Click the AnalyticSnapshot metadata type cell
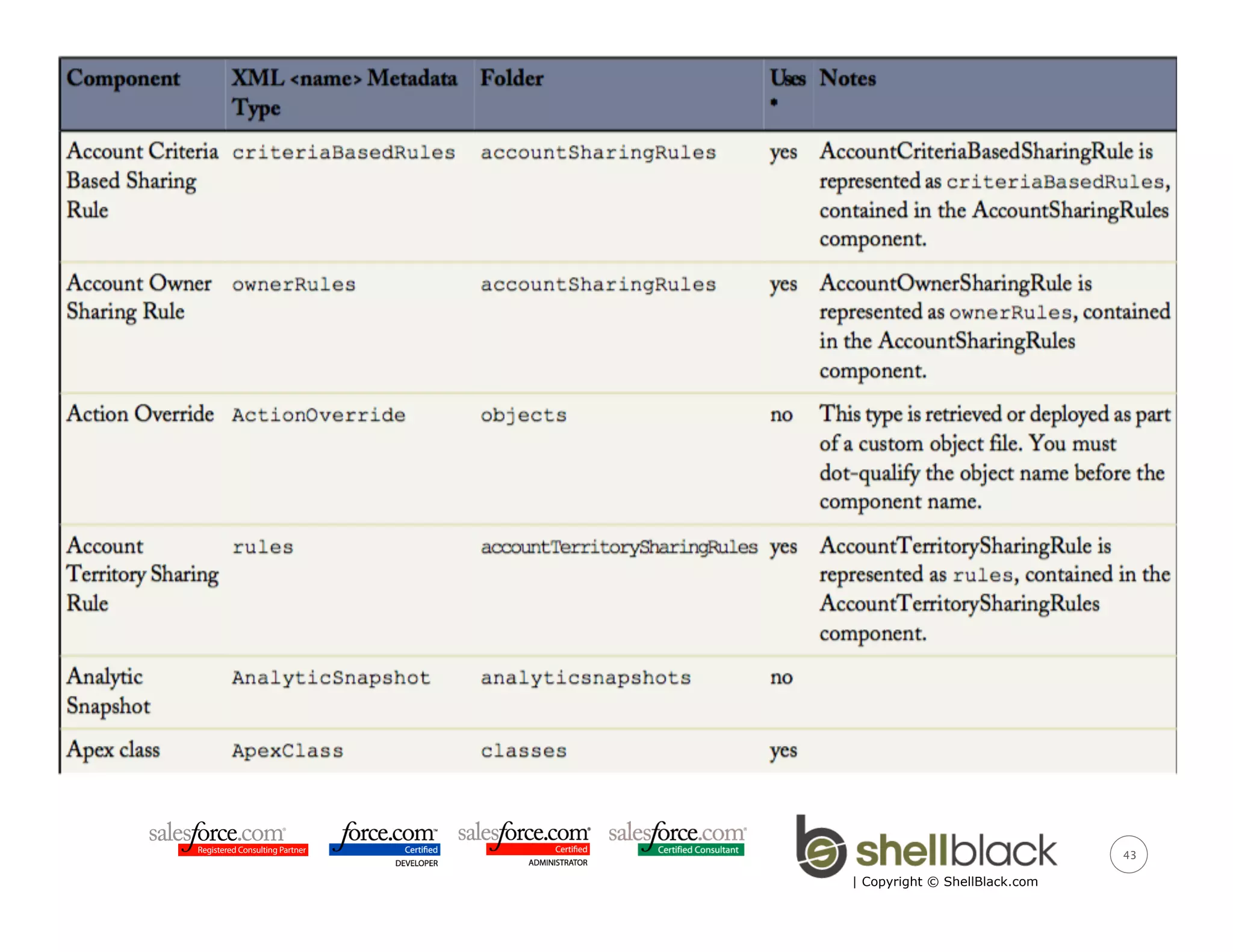Screen dimensions: 1233x952 click(x=331, y=678)
